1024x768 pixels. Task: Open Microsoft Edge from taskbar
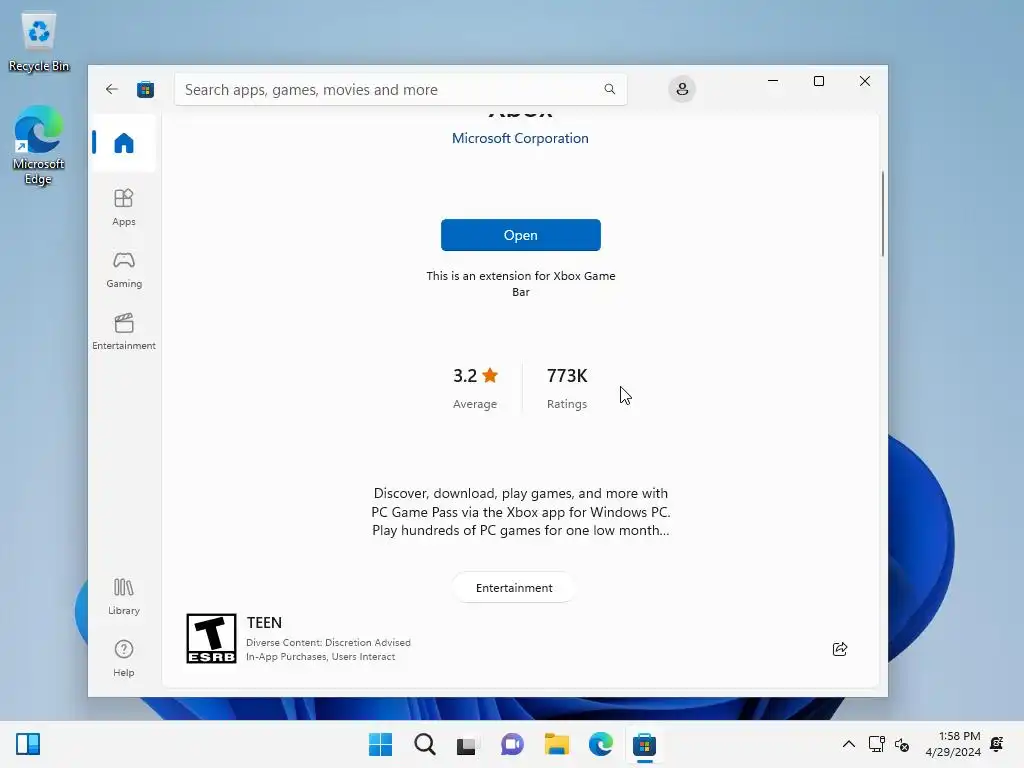[x=600, y=744]
